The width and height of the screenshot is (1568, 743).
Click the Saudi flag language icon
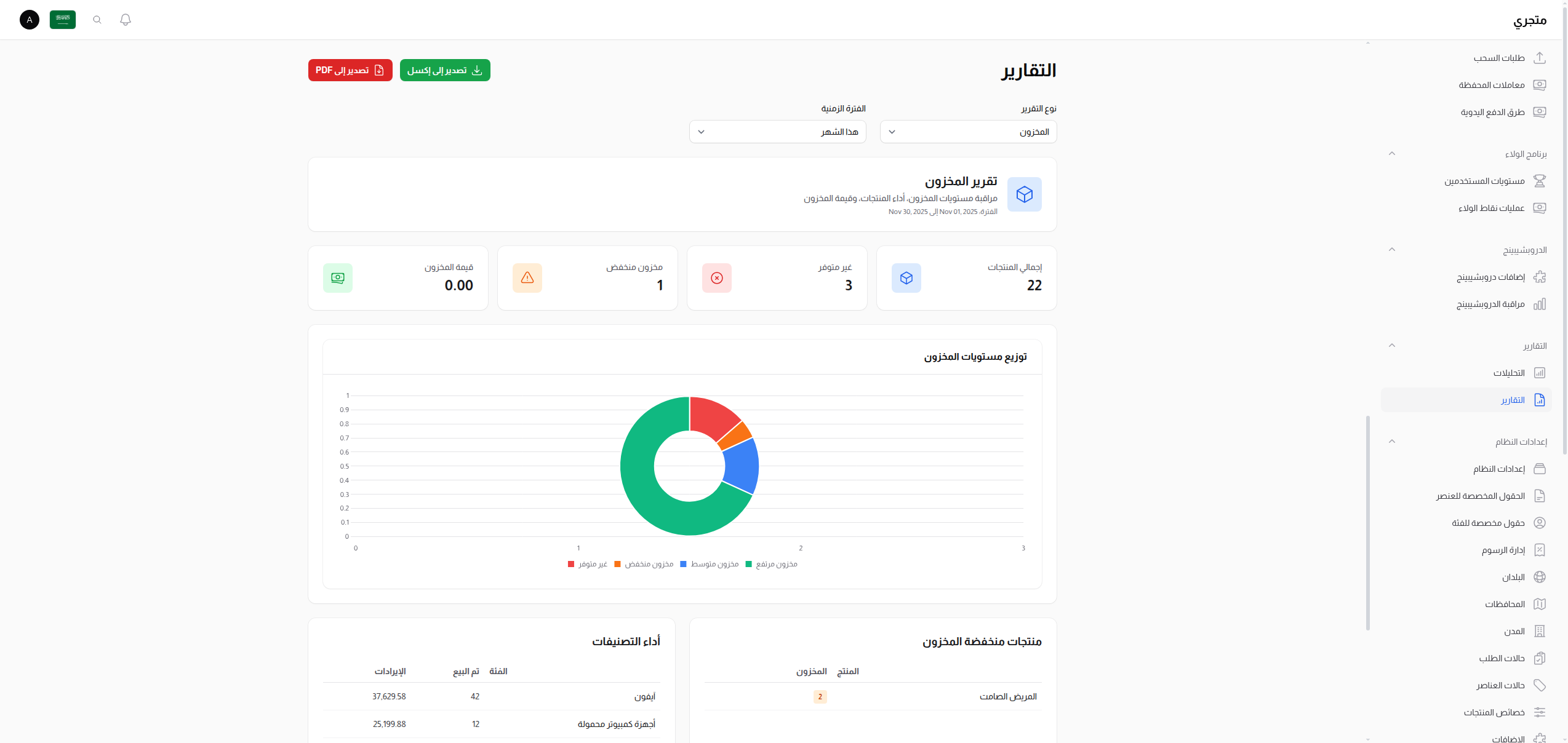[63, 20]
